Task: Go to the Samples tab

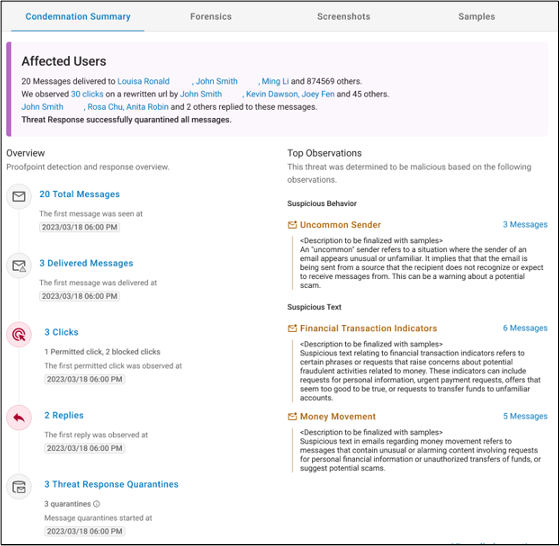Action: point(476,16)
